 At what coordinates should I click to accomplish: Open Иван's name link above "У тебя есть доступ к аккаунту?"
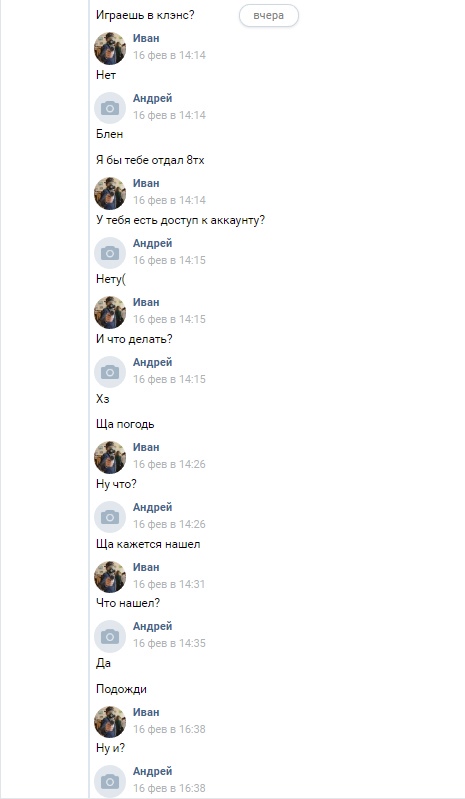tap(146, 183)
